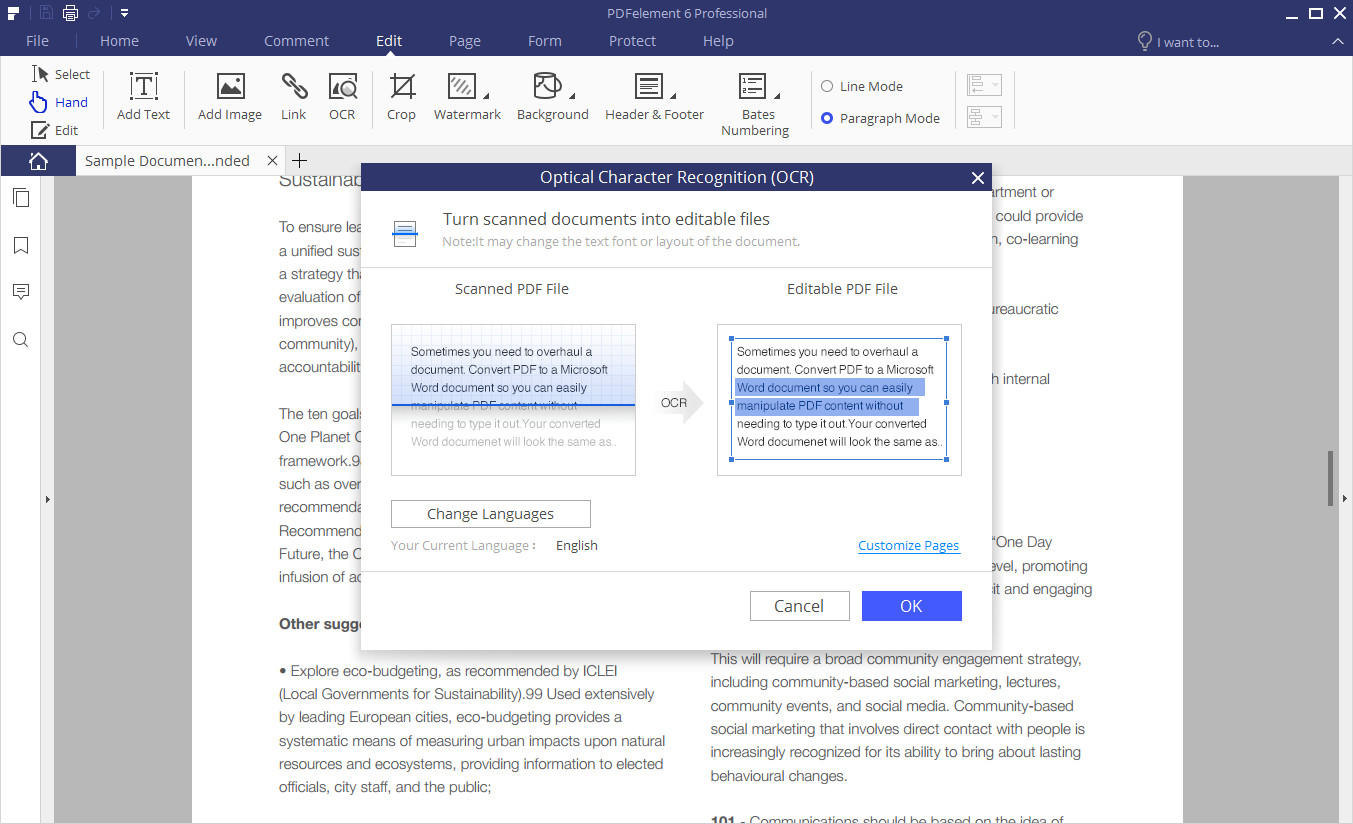Image resolution: width=1353 pixels, height=824 pixels.
Task: Open Customize Quick Access dropdown
Action: pos(124,13)
